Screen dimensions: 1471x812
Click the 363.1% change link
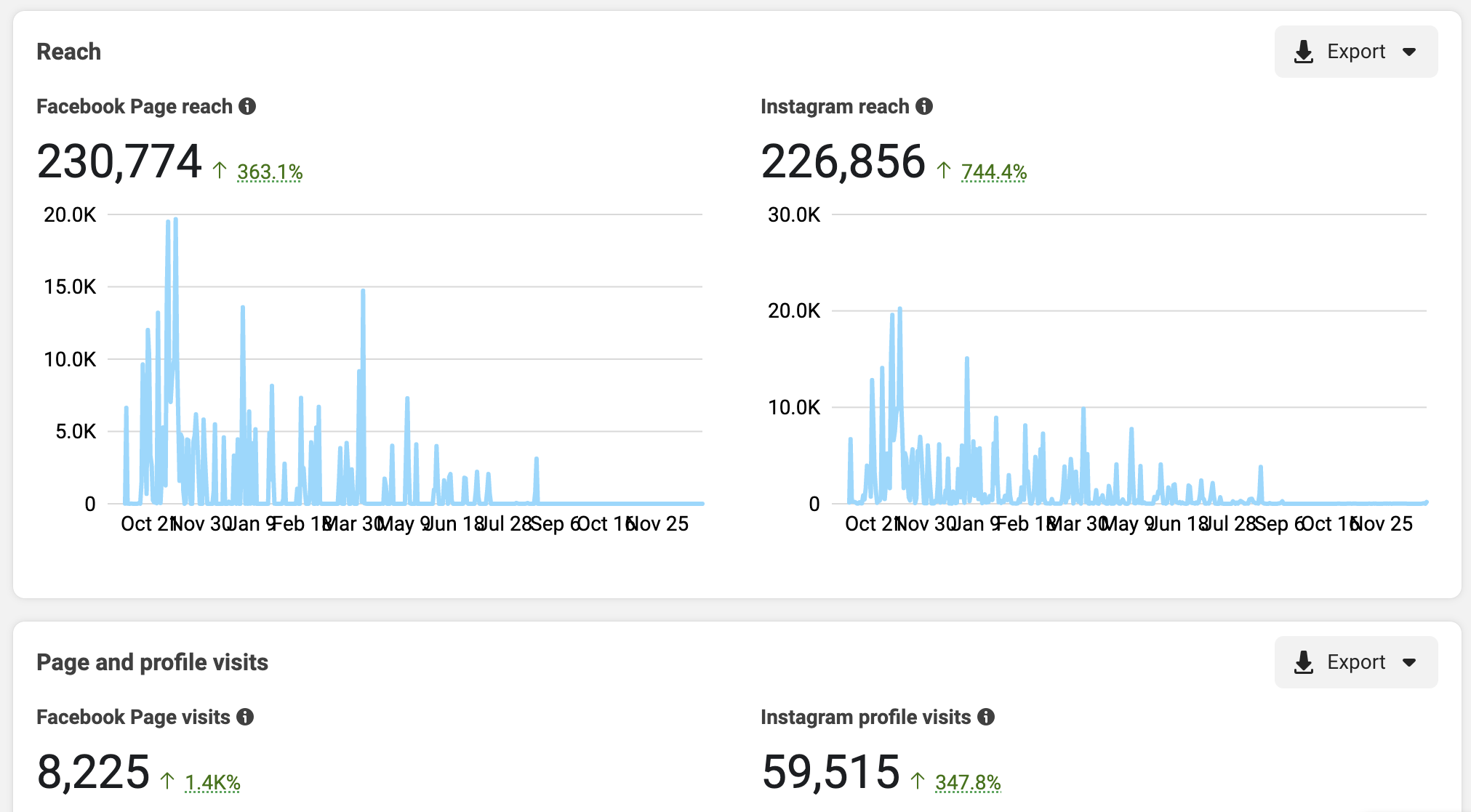pyautogui.click(x=270, y=172)
